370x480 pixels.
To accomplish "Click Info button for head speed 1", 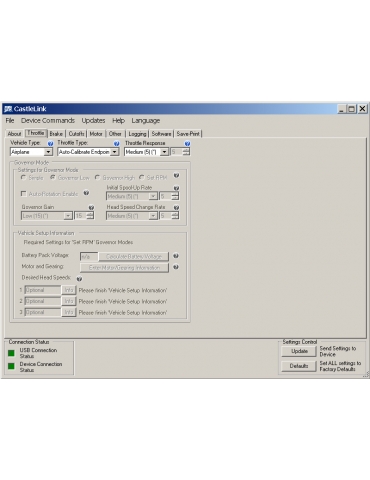I will (69, 290).
